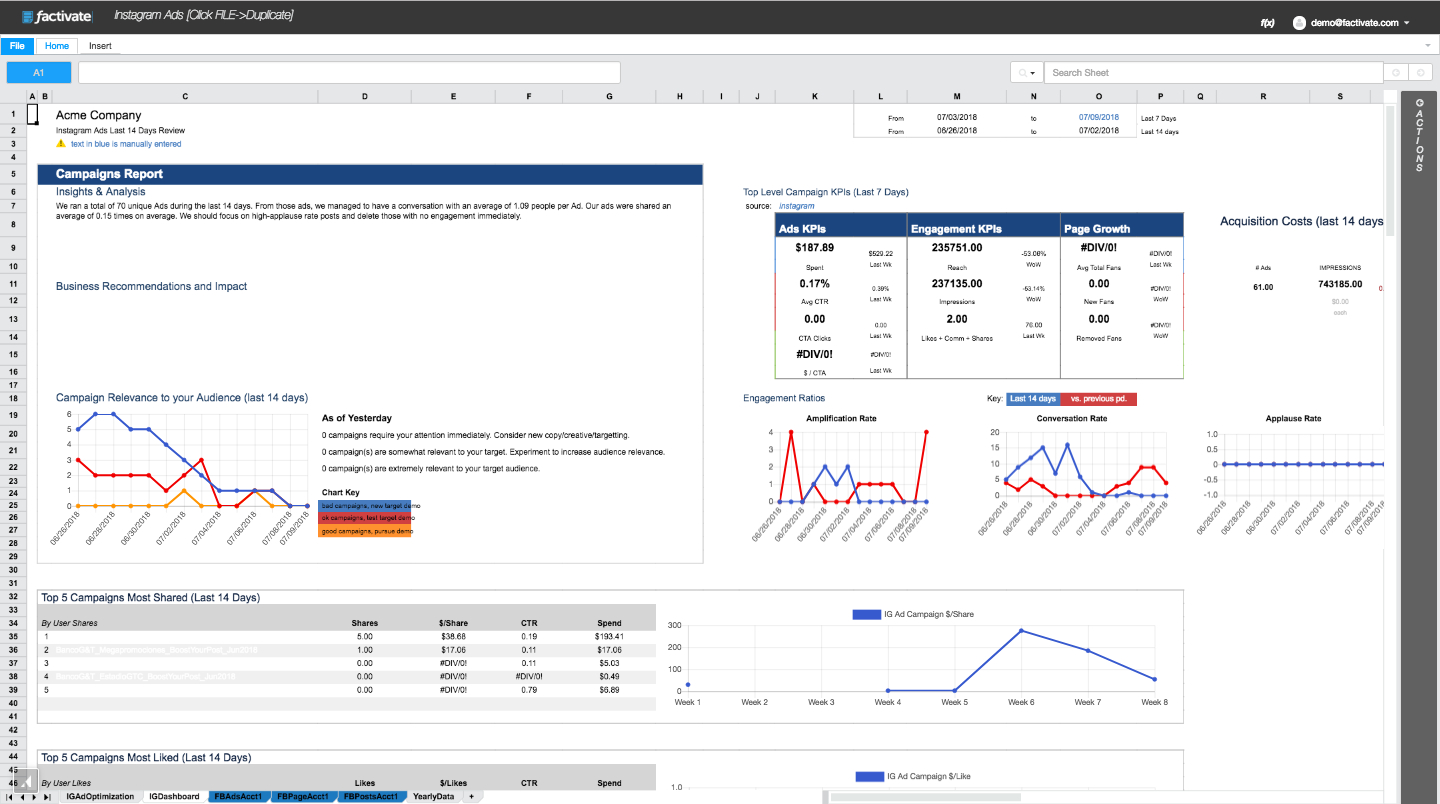Jump to first sheet tab arrow
This screenshot has height=804, width=1440.
(11, 797)
